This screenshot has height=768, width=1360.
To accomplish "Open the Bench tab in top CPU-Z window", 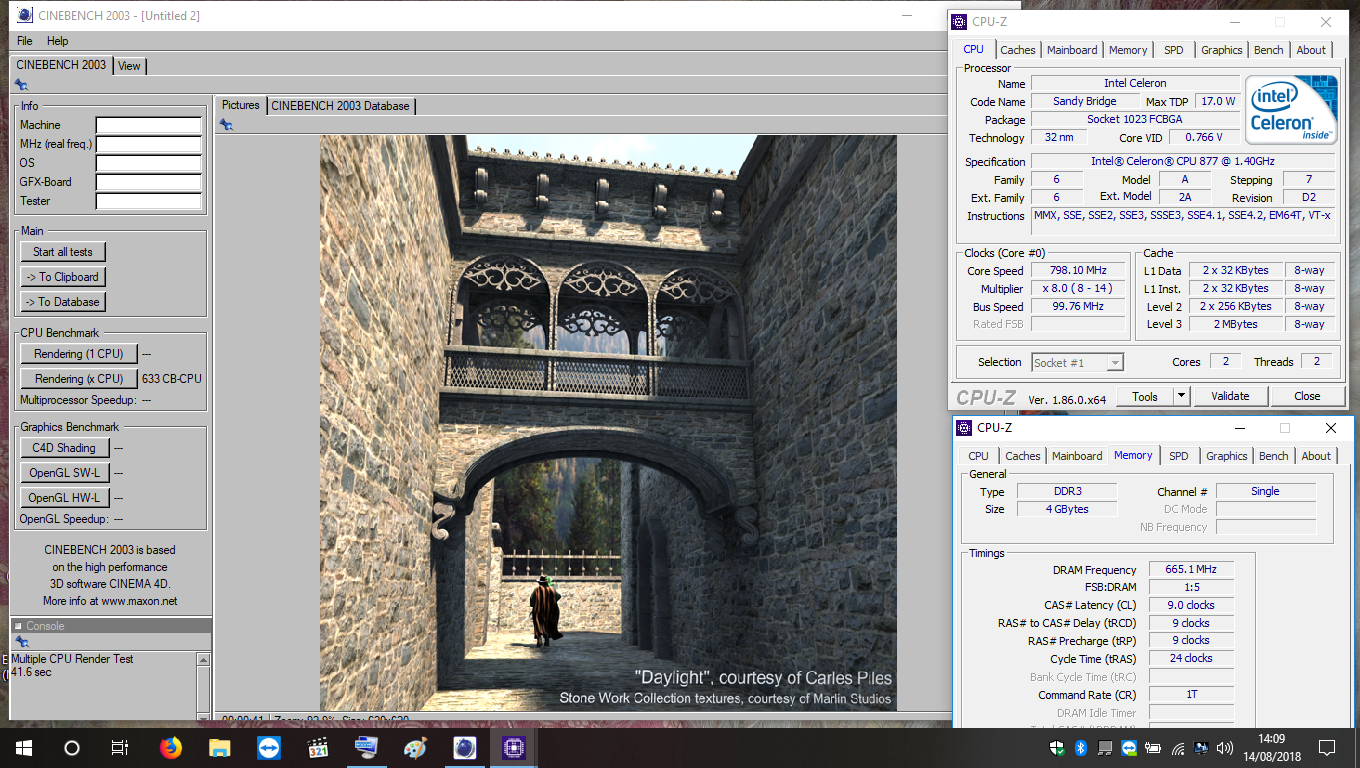I will 1269,50.
